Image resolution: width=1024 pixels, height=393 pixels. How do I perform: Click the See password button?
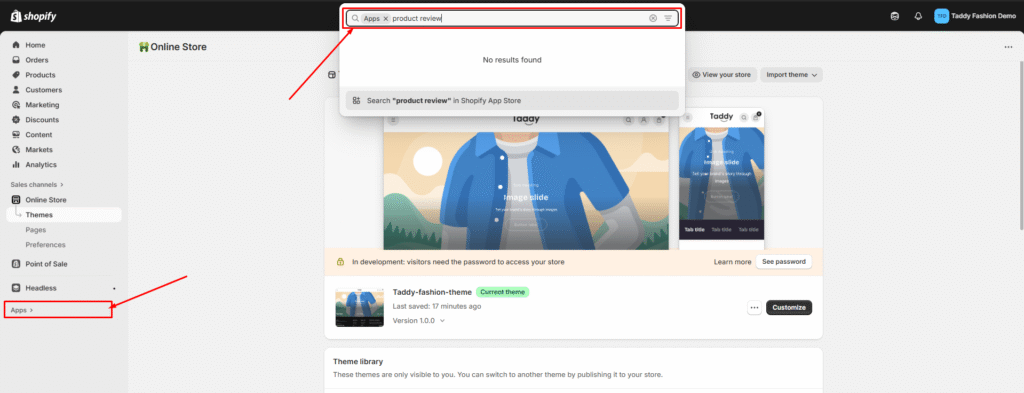point(784,262)
